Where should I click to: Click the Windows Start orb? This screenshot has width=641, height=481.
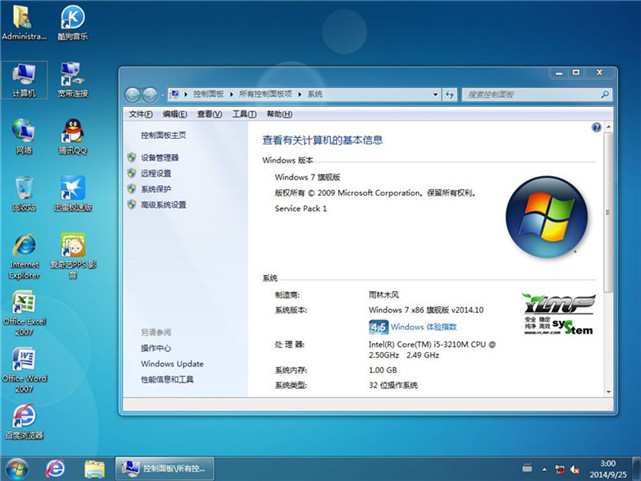point(17,468)
